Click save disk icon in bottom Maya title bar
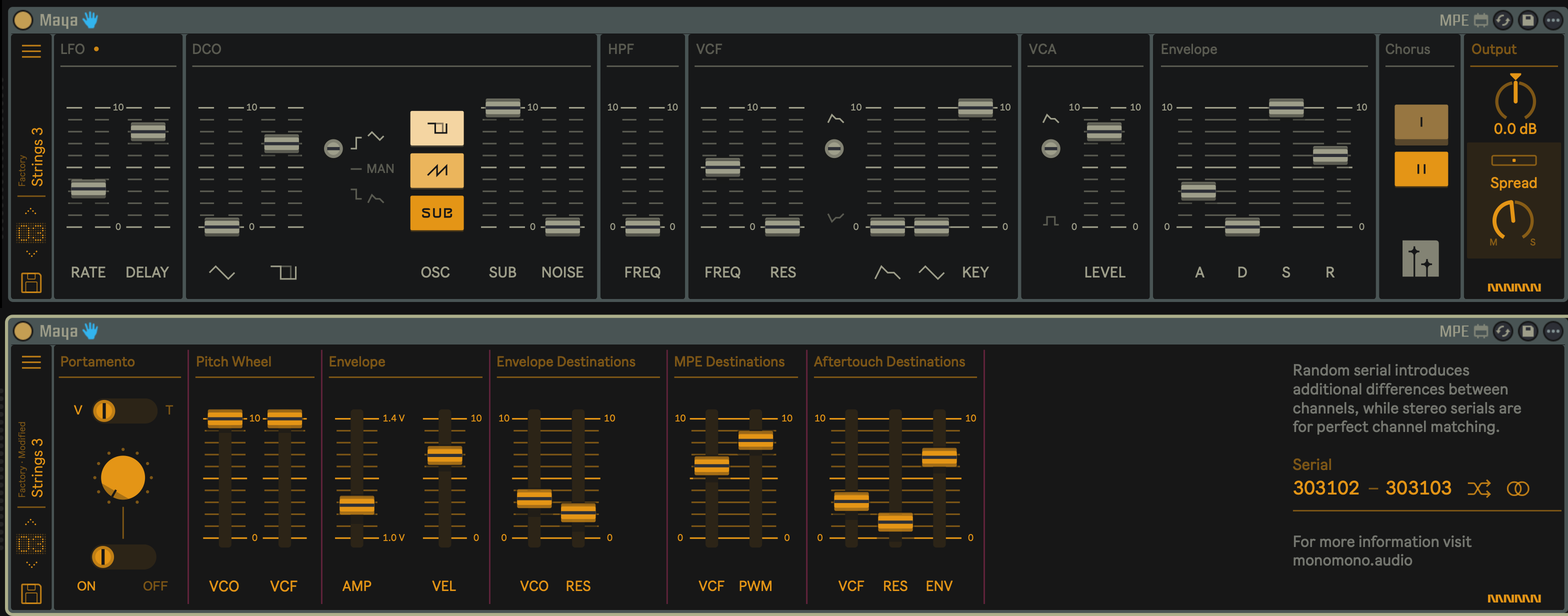The image size is (1568, 616). pos(1528,331)
